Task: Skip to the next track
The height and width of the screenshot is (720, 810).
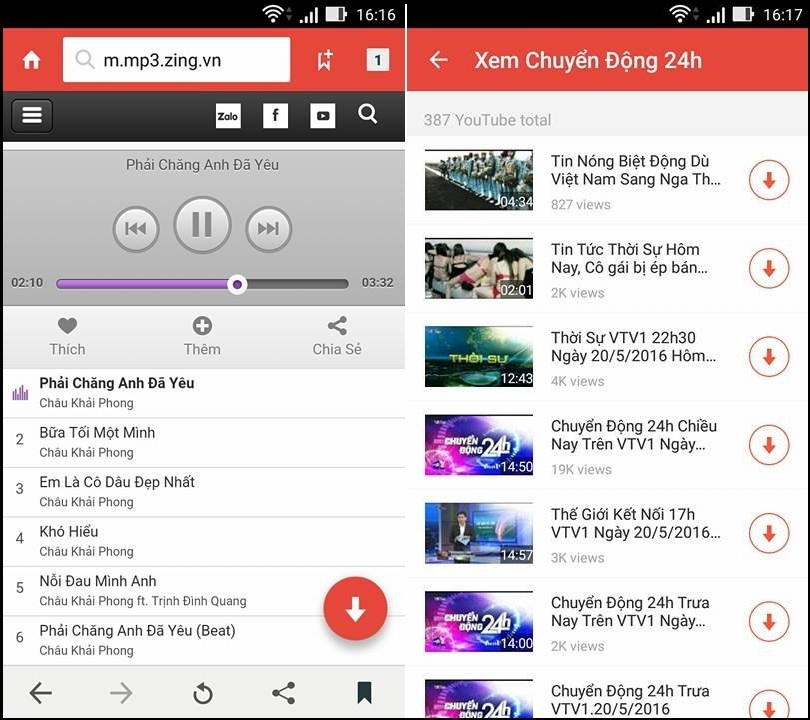Action: click(x=268, y=229)
